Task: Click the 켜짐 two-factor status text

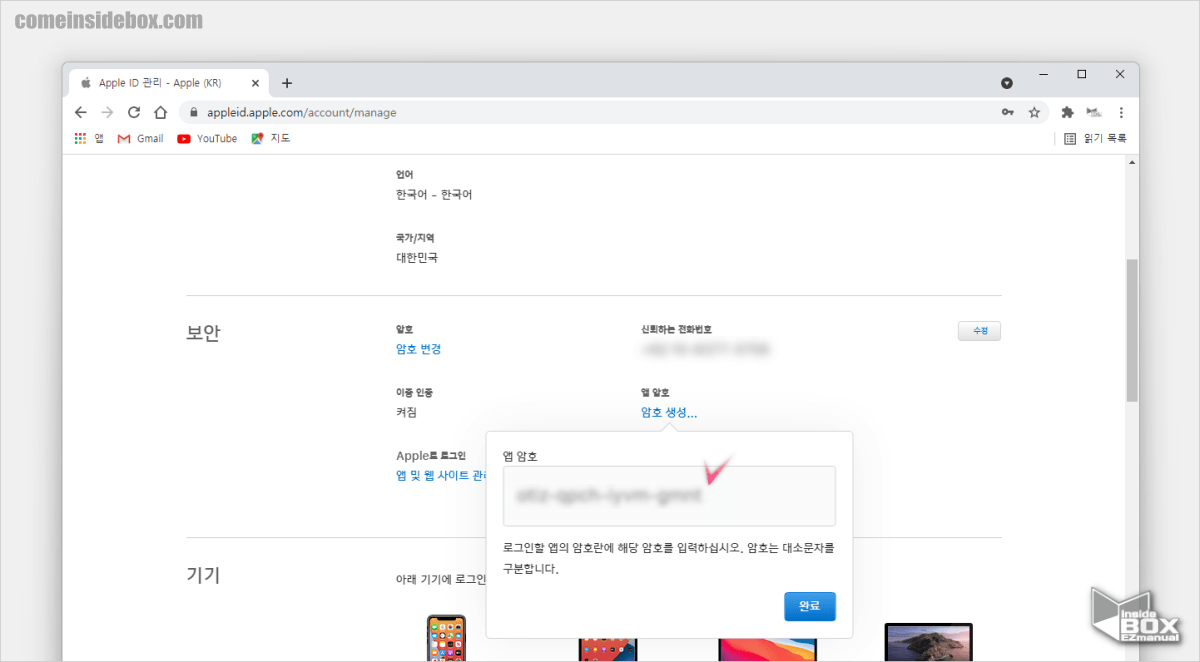Action: [407, 412]
